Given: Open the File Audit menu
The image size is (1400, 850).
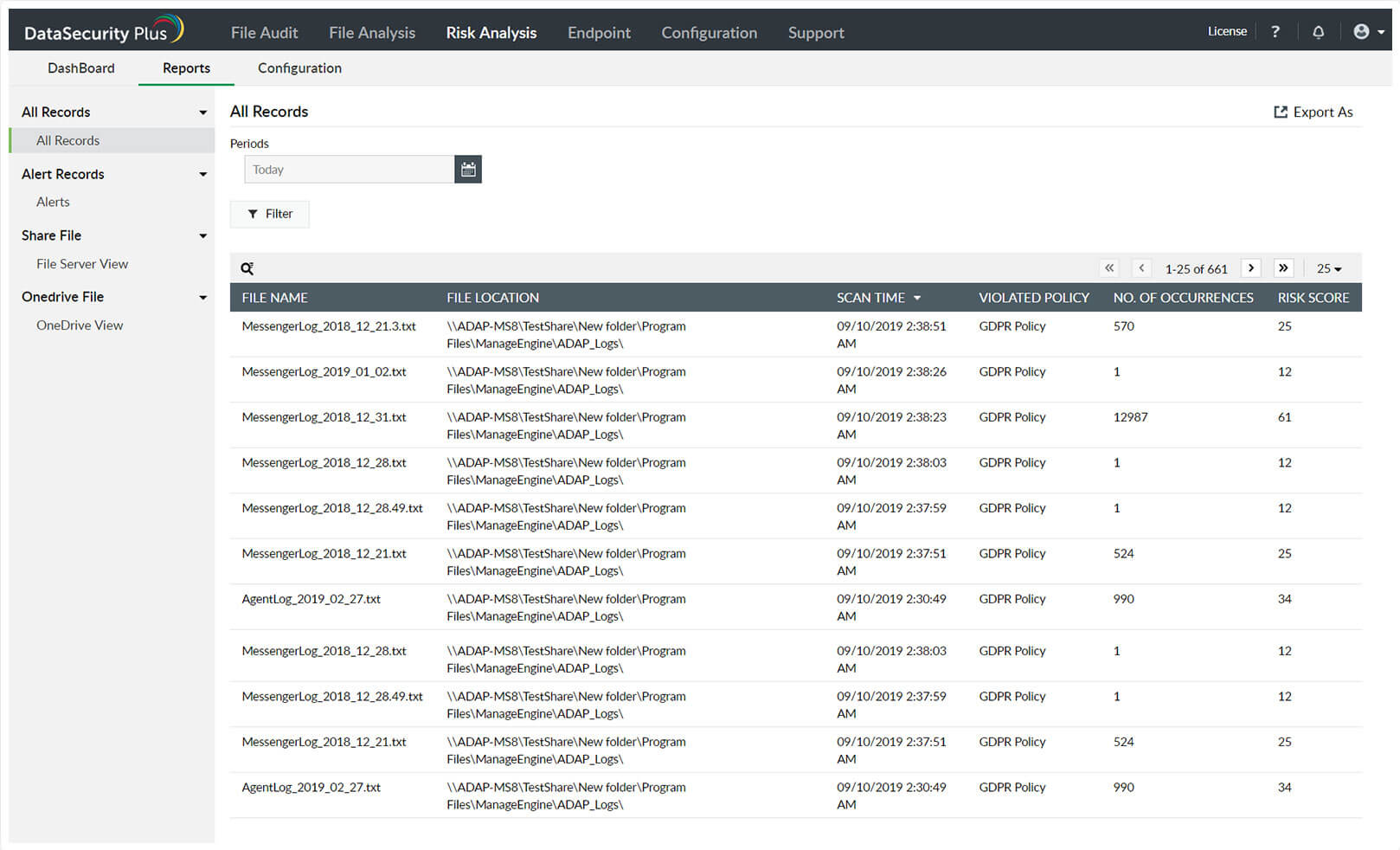Looking at the screenshot, I should 264,33.
